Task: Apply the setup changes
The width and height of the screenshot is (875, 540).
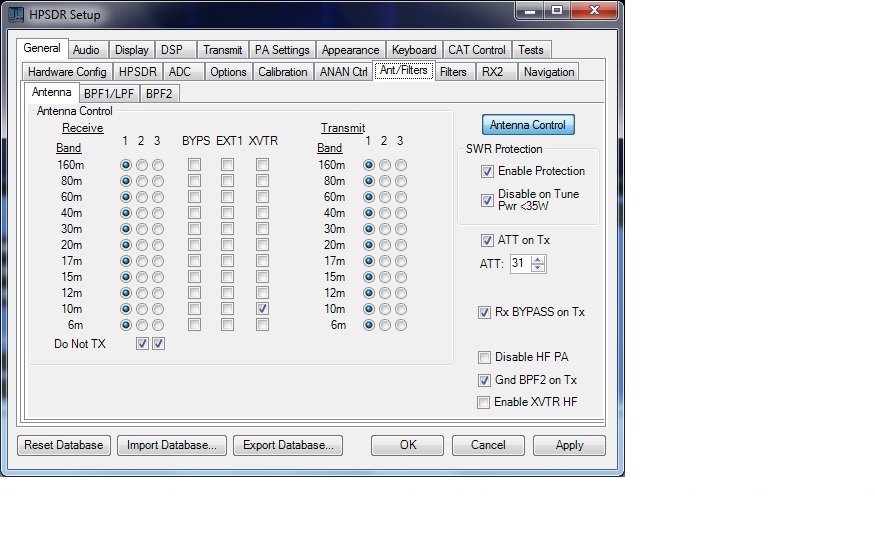Action: coord(569,445)
